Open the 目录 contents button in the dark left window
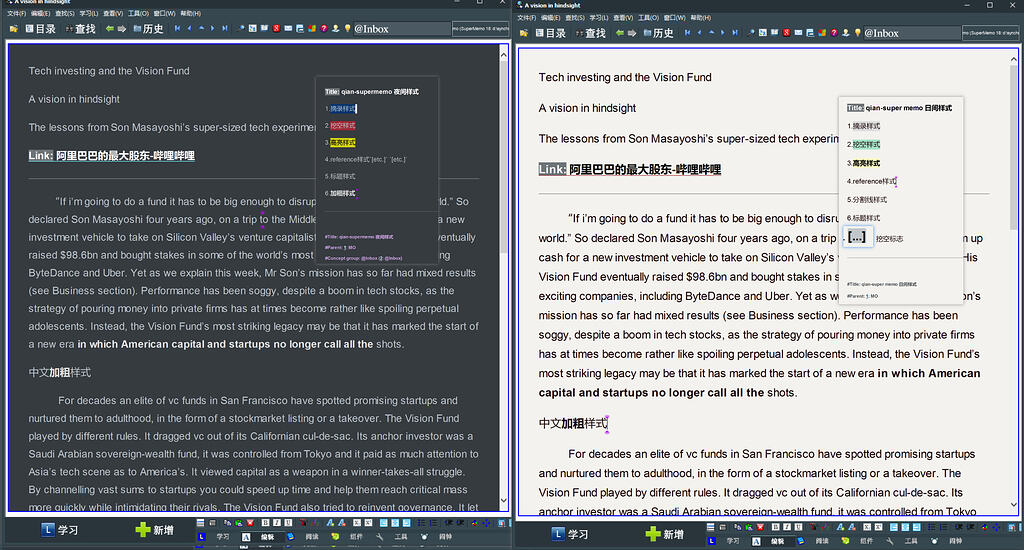 click(x=39, y=29)
